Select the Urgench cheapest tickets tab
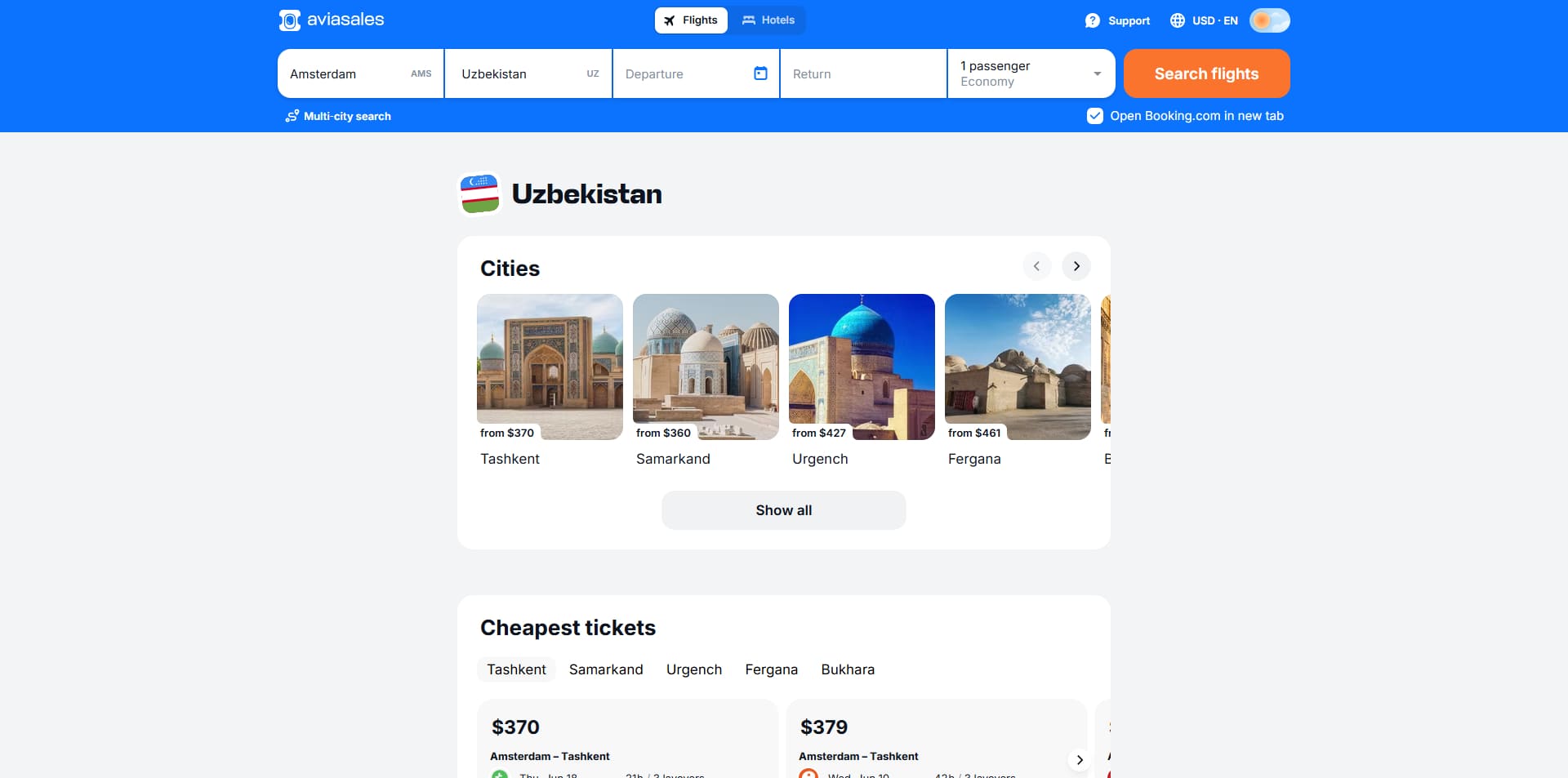Screen dimensions: 1568x778 [694, 669]
